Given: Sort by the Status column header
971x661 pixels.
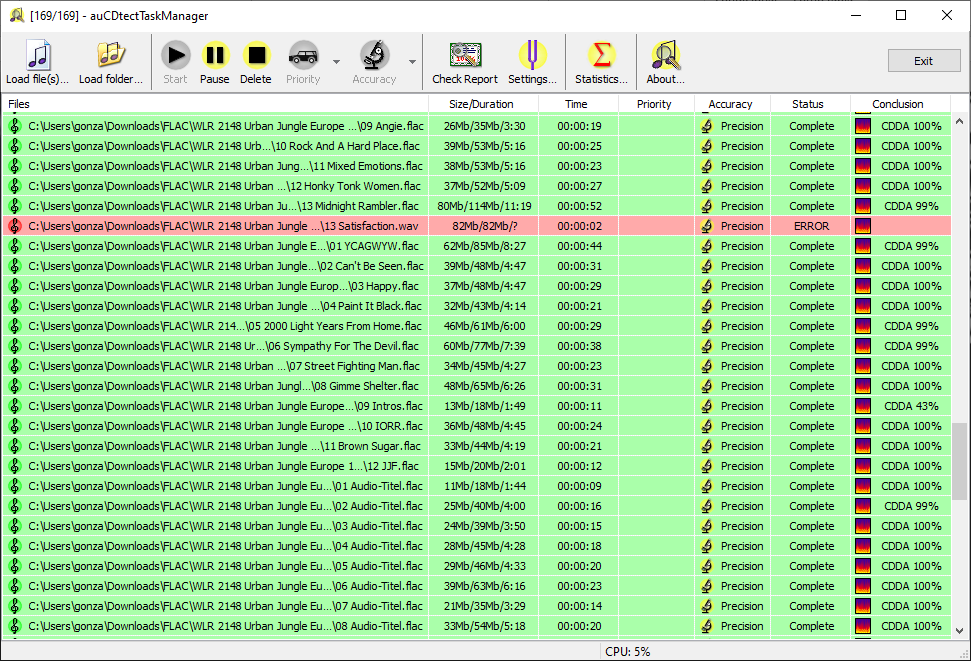Looking at the screenshot, I should pos(810,104).
